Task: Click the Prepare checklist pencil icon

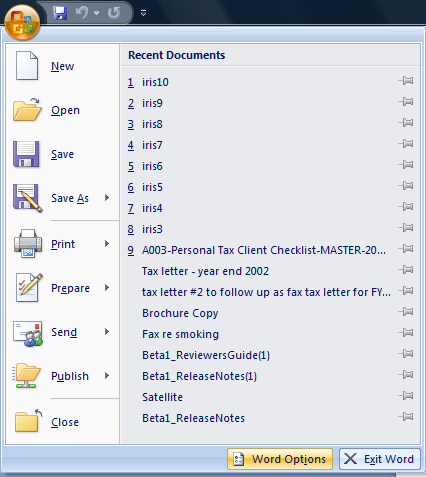Action: click(x=29, y=287)
